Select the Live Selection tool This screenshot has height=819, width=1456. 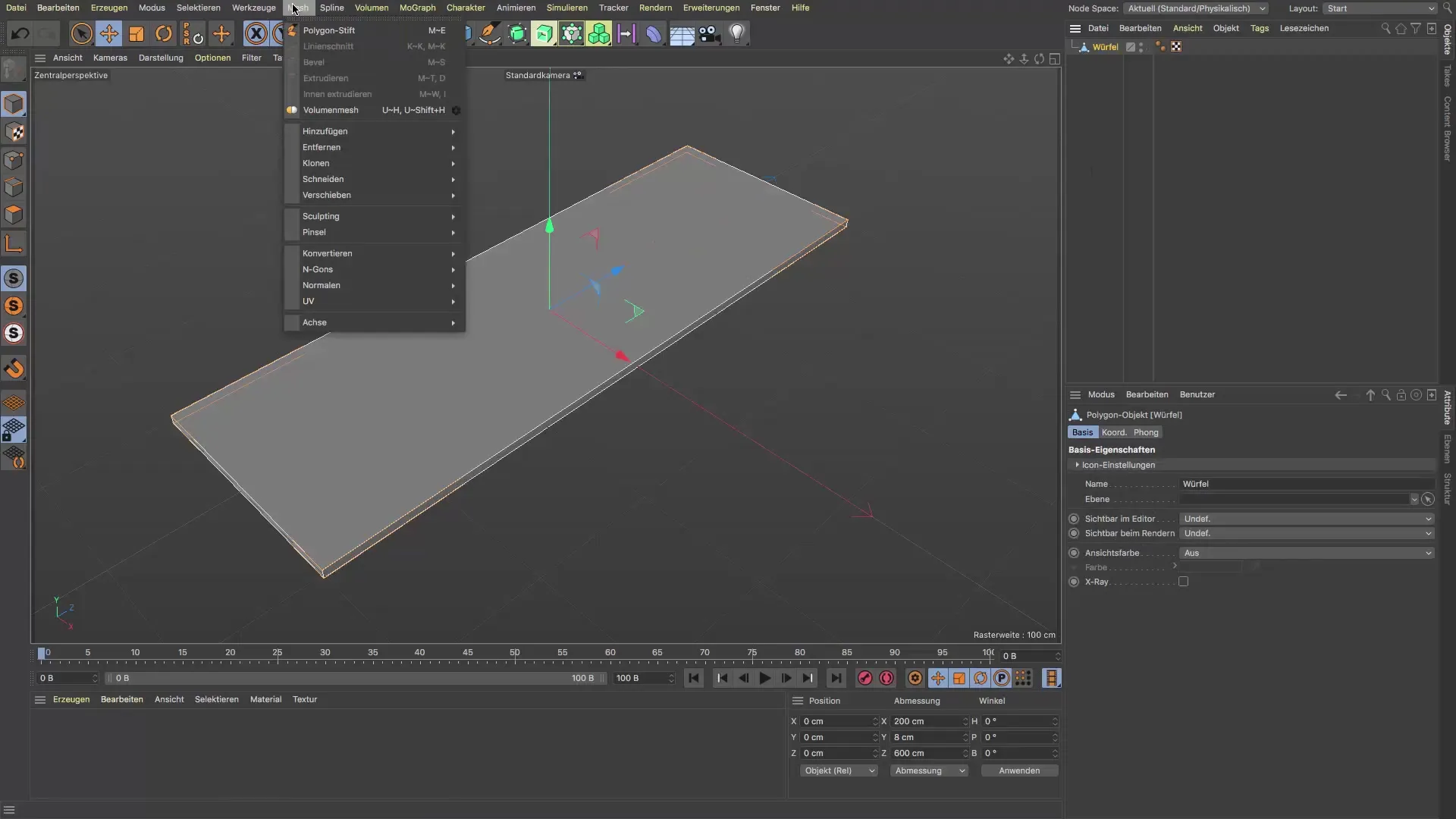coord(81,33)
